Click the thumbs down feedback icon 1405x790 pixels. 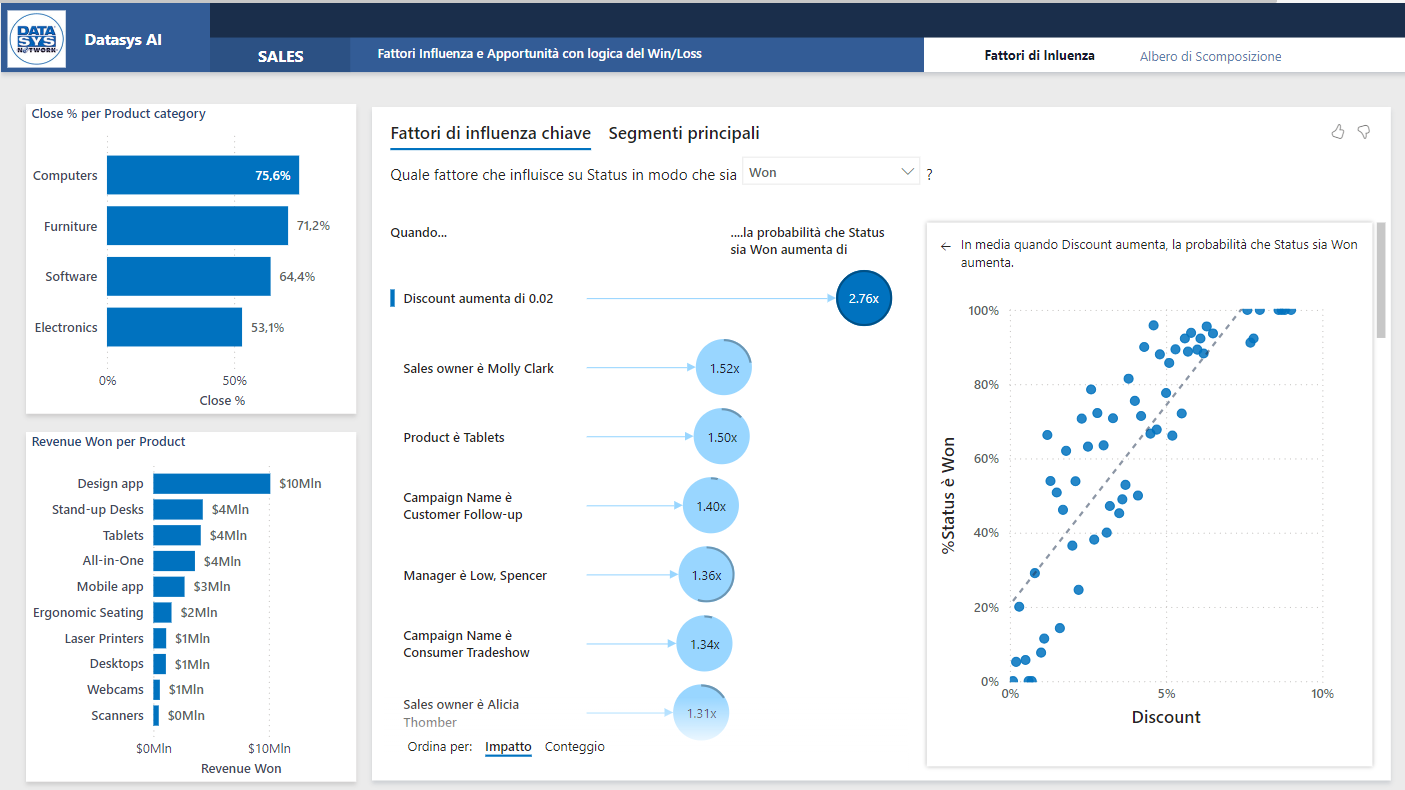click(x=1364, y=132)
